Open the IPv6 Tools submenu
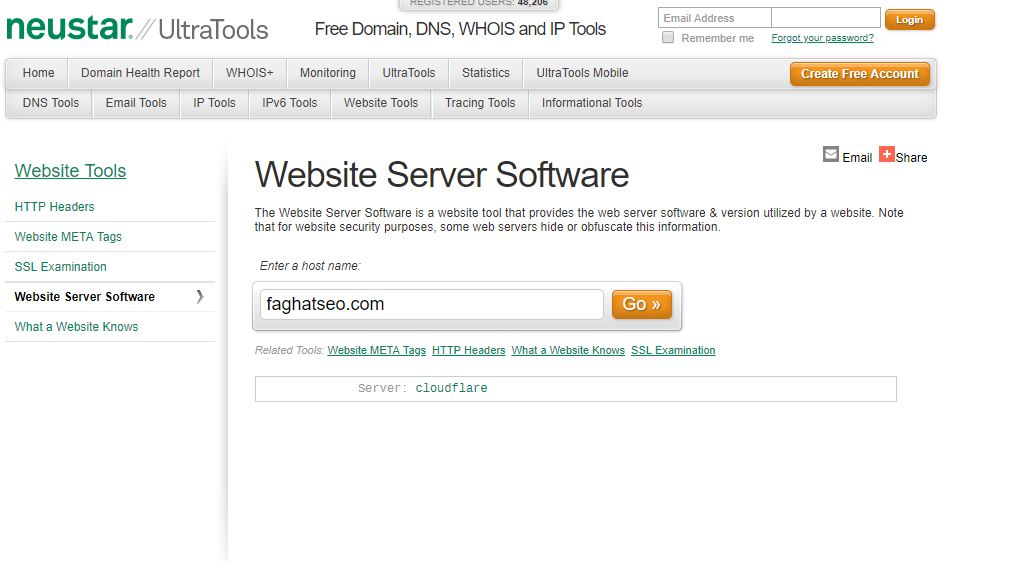Screen dimensions: 1012x561 coord(290,103)
